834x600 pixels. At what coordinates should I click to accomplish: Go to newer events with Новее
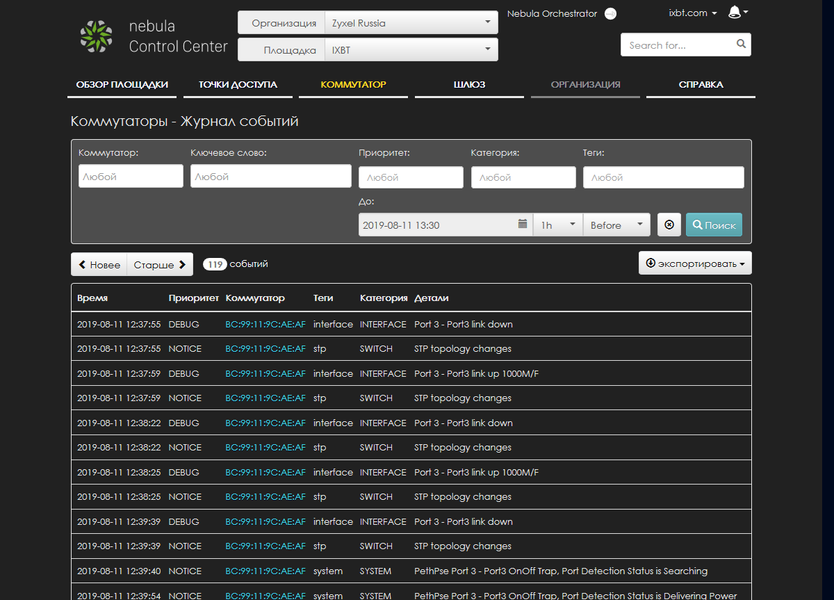click(99, 265)
